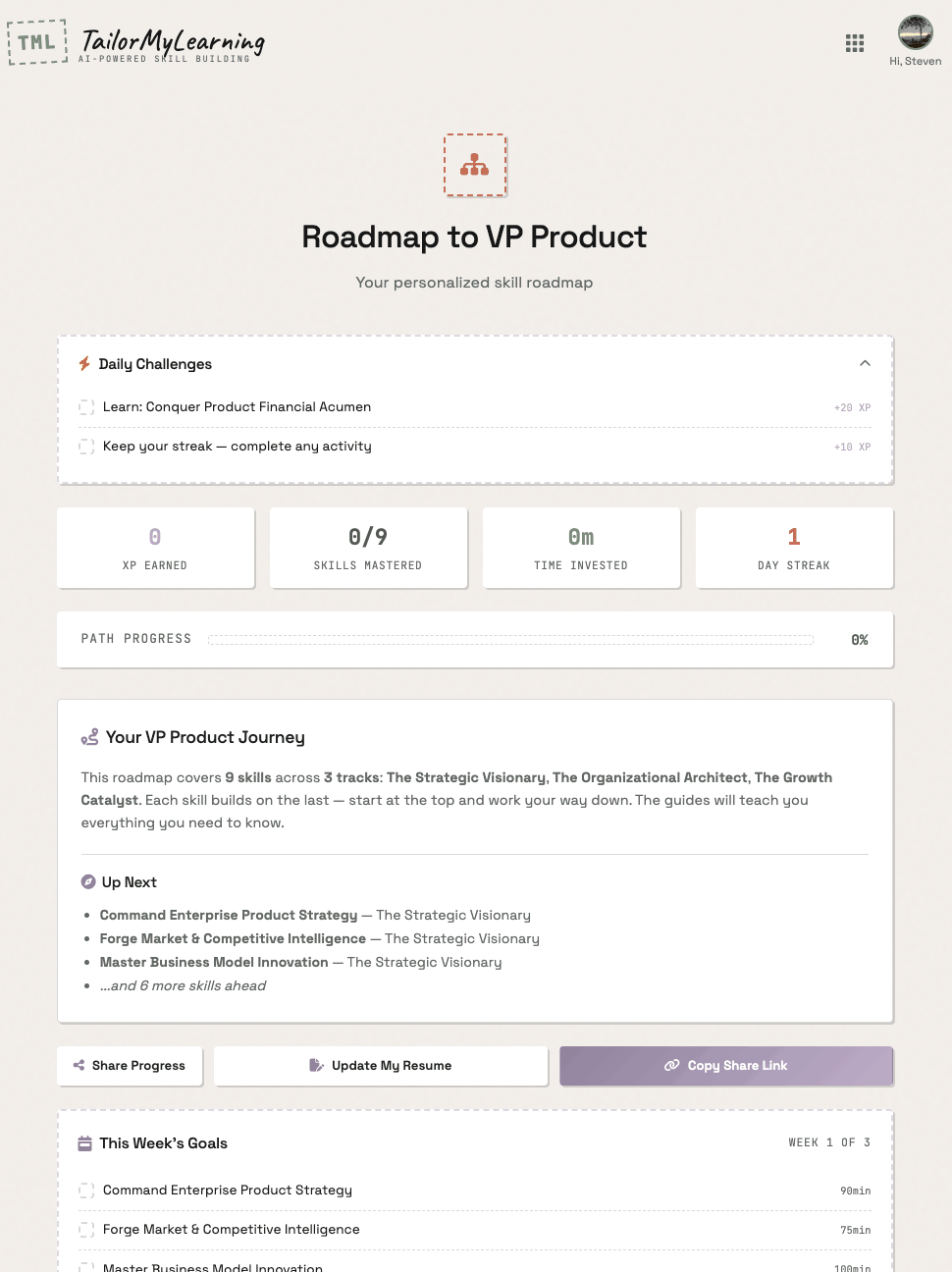952x1272 pixels.
Task: Click the Copy Share Link button
Action: click(725, 1065)
